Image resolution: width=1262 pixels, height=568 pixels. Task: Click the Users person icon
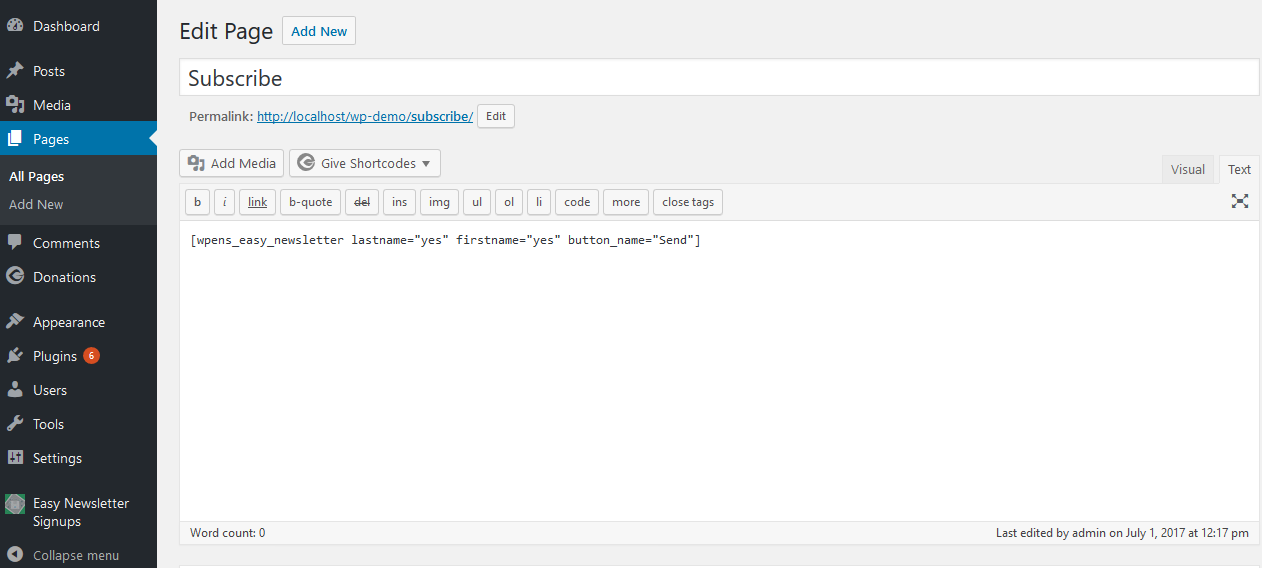click(15, 390)
